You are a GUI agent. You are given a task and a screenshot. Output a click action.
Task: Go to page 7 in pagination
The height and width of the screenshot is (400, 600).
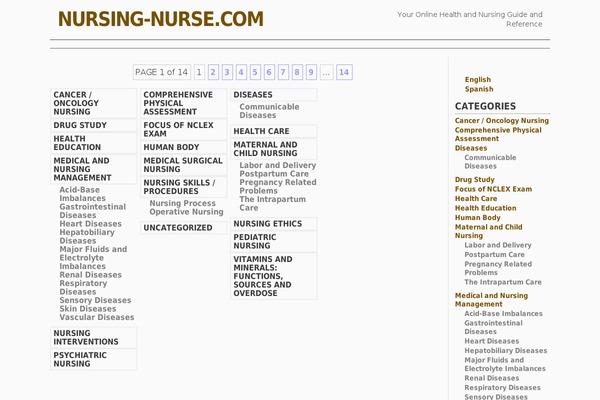point(283,72)
